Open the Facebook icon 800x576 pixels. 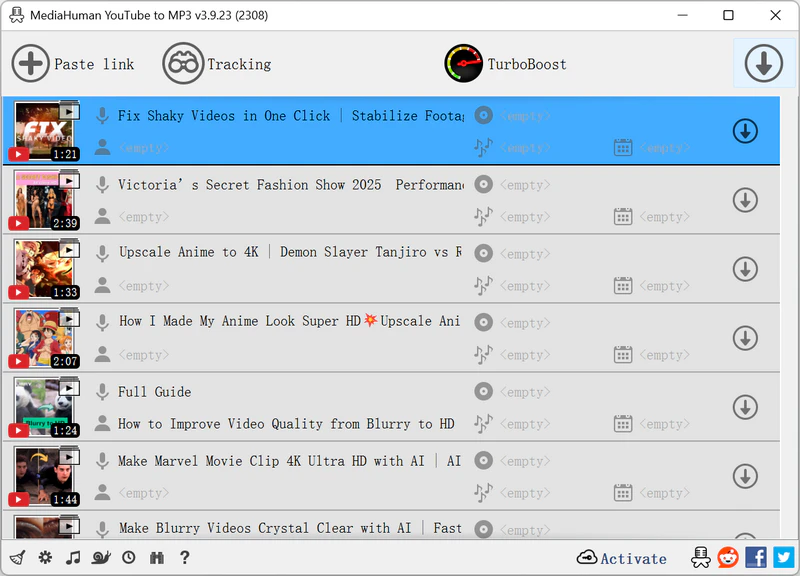click(x=756, y=557)
